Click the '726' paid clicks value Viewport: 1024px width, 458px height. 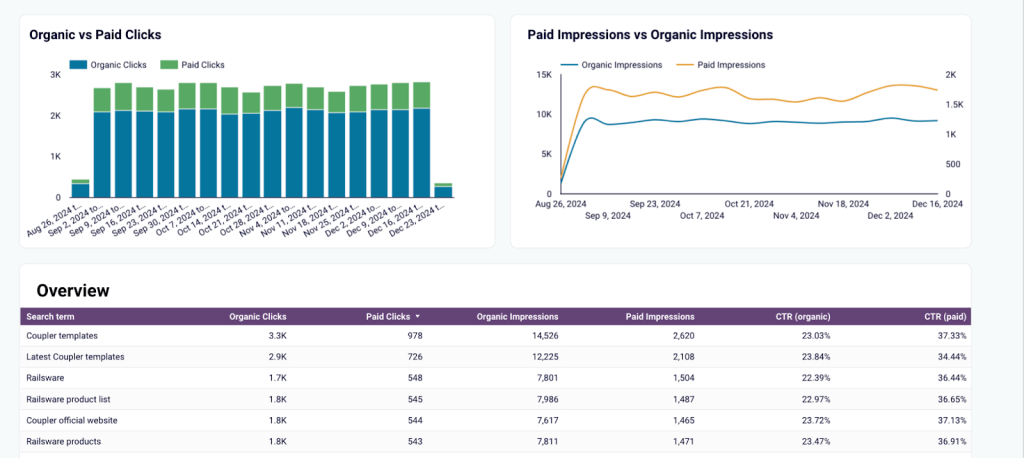415,357
